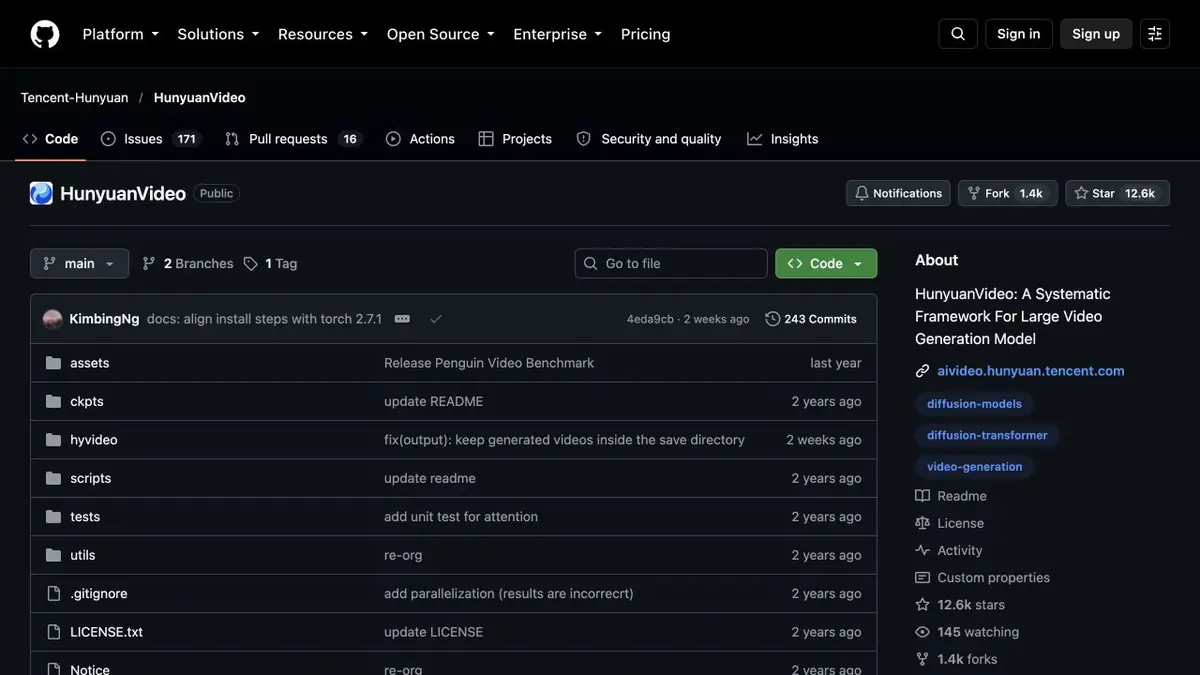Switch to the Issues tab

151,139
